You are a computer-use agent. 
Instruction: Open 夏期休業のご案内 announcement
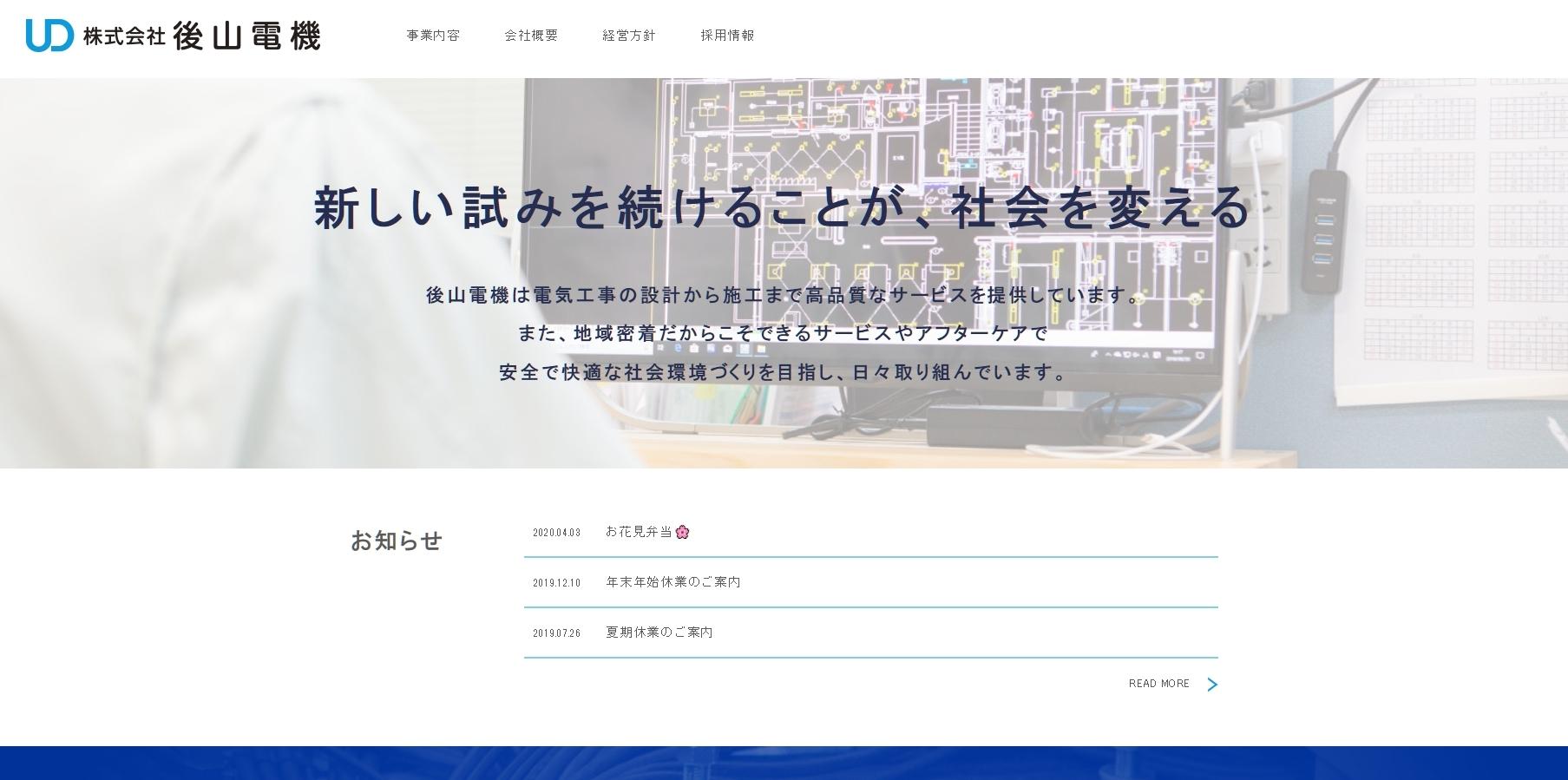(x=659, y=633)
